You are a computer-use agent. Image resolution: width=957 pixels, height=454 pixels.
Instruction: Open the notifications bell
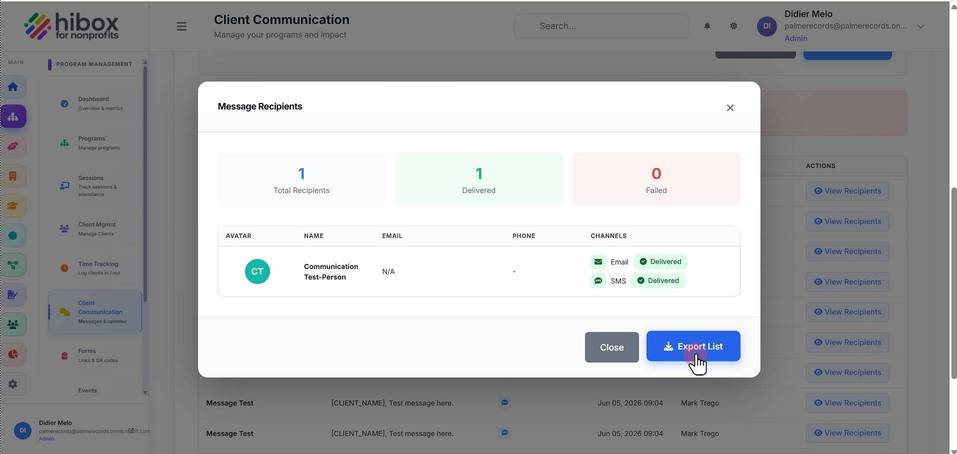point(707,26)
